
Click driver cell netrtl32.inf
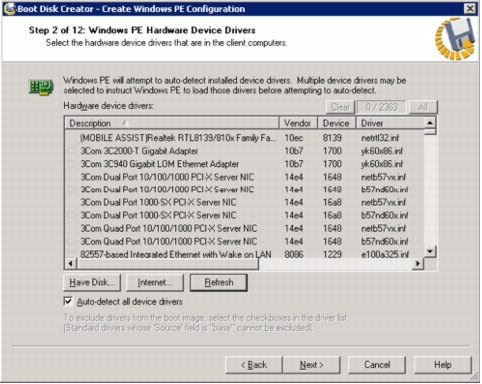point(380,138)
